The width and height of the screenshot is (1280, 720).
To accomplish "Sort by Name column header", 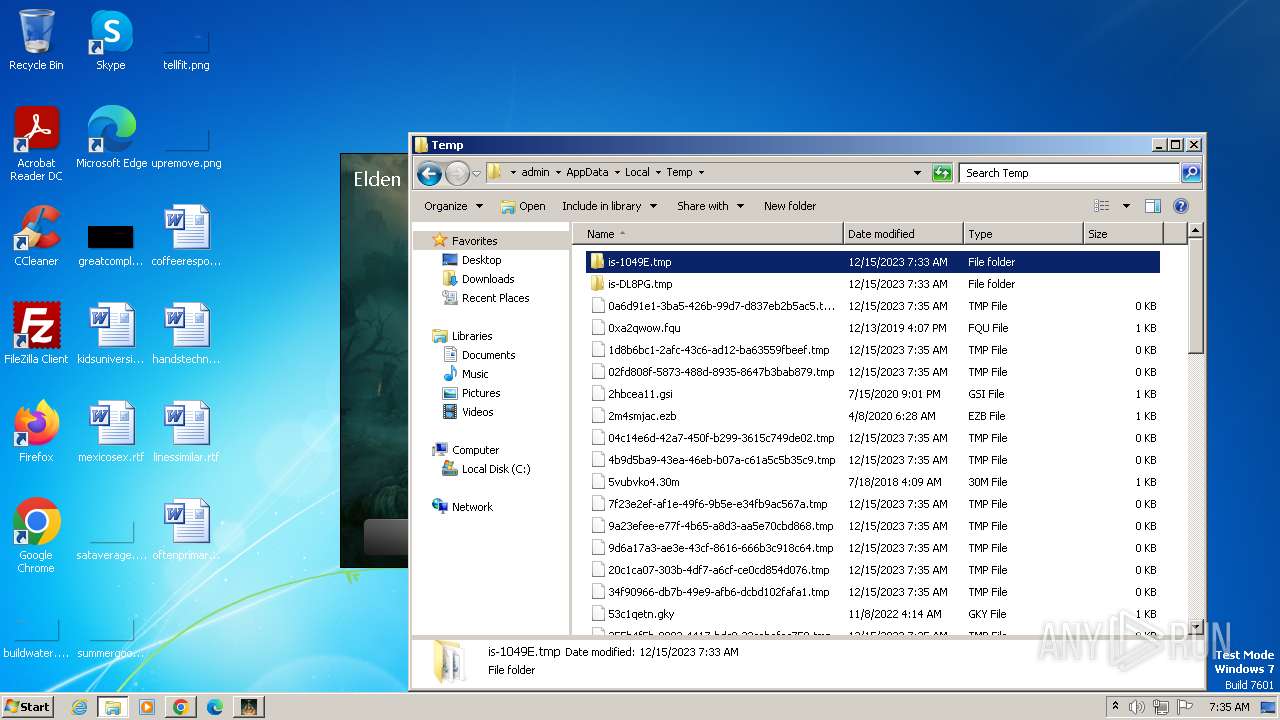I will point(708,234).
